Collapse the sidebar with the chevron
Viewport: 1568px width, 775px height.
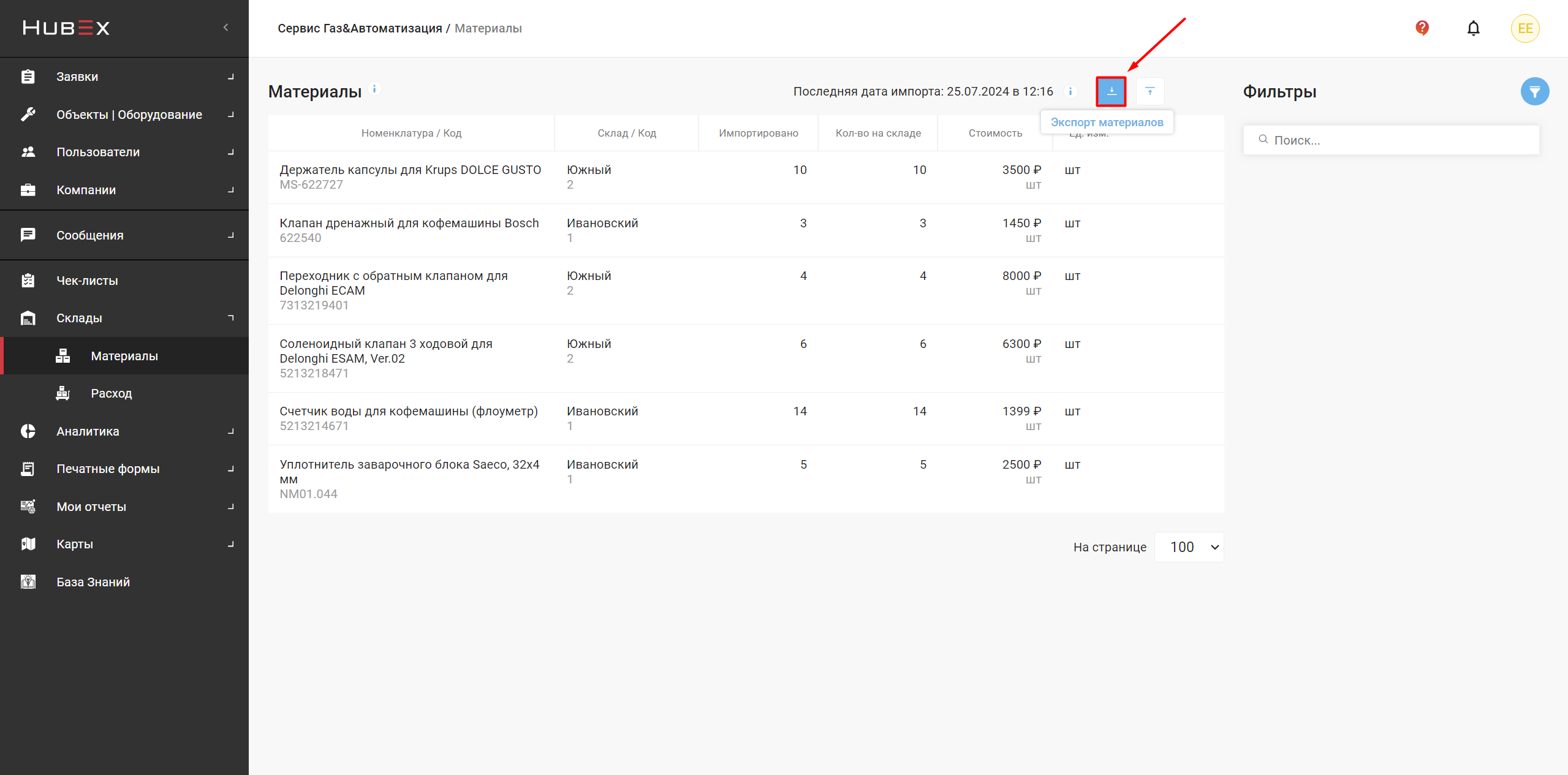(x=226, y=28)
